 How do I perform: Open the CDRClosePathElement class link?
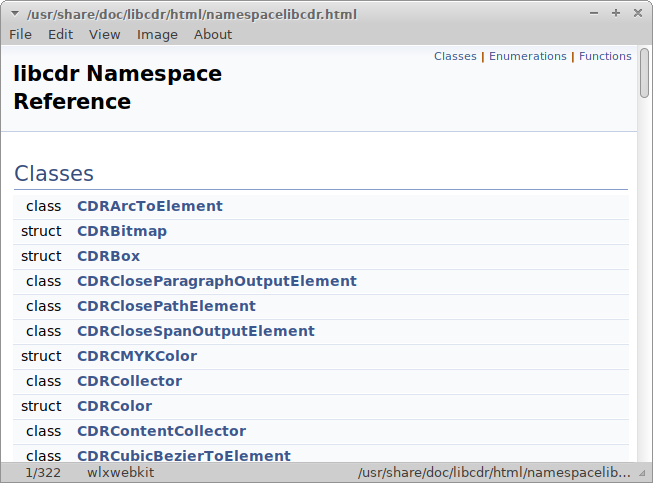166,306
